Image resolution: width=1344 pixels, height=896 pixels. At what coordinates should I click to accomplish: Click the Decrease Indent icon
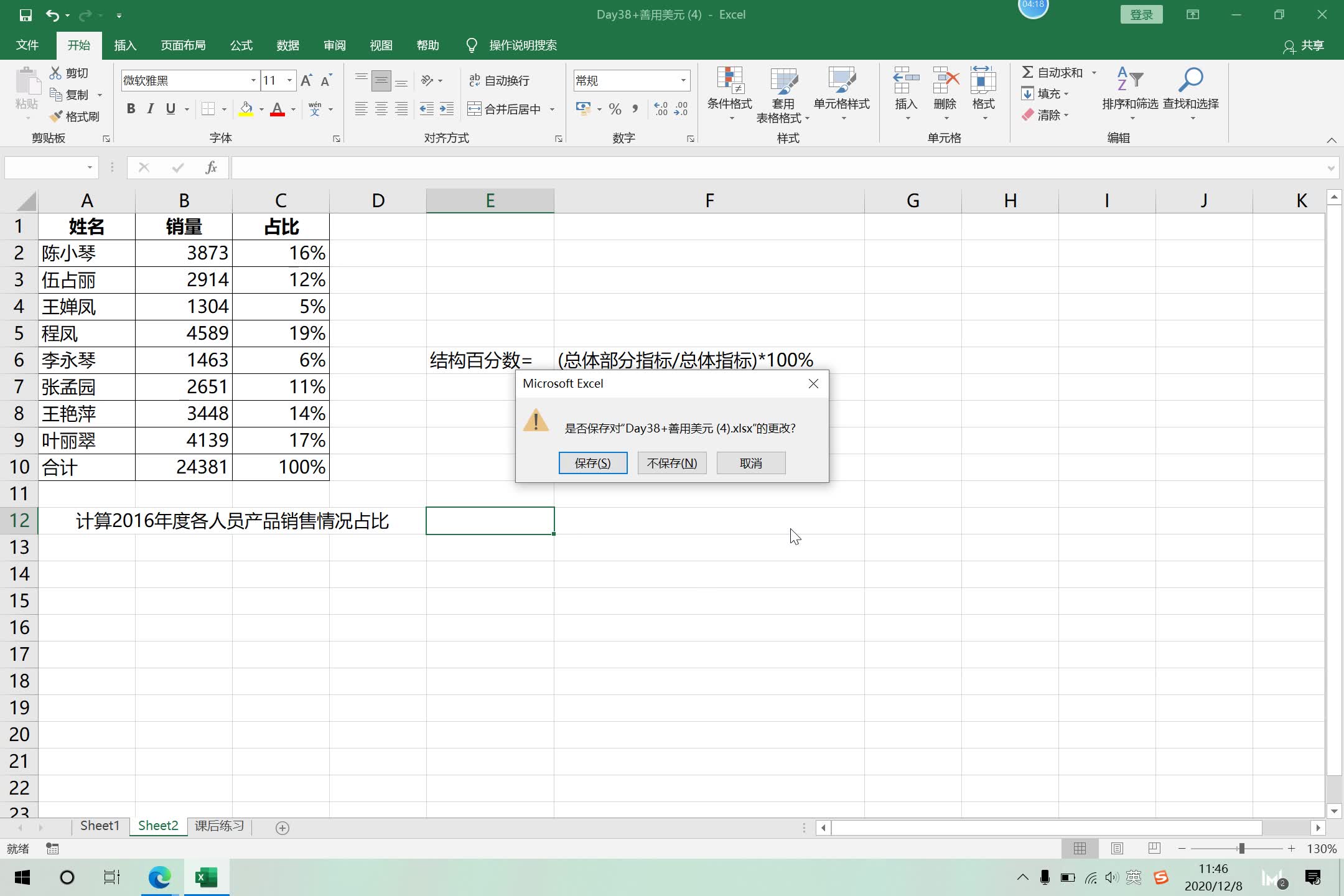click(426, 109)
